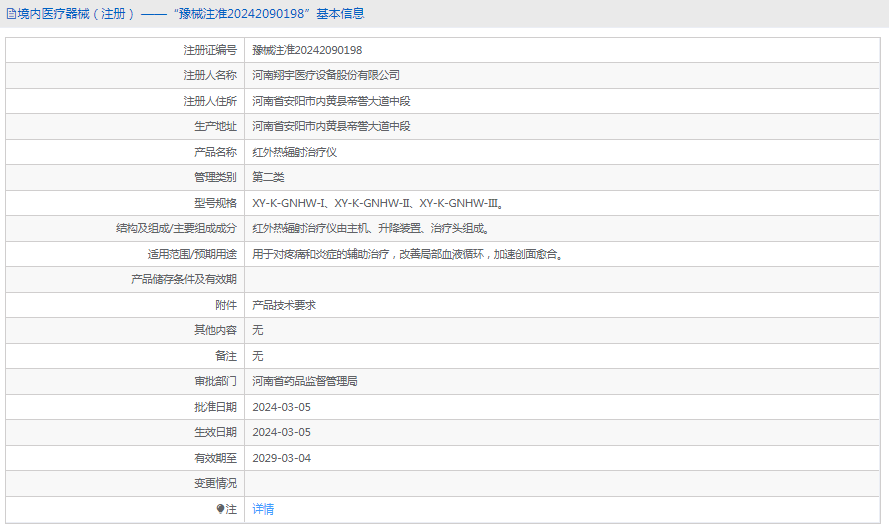Image resolution: width=889 pixels, height=531 pixels.
Task: Click attachment value 产品技术要求
Action: pos(284,305)
